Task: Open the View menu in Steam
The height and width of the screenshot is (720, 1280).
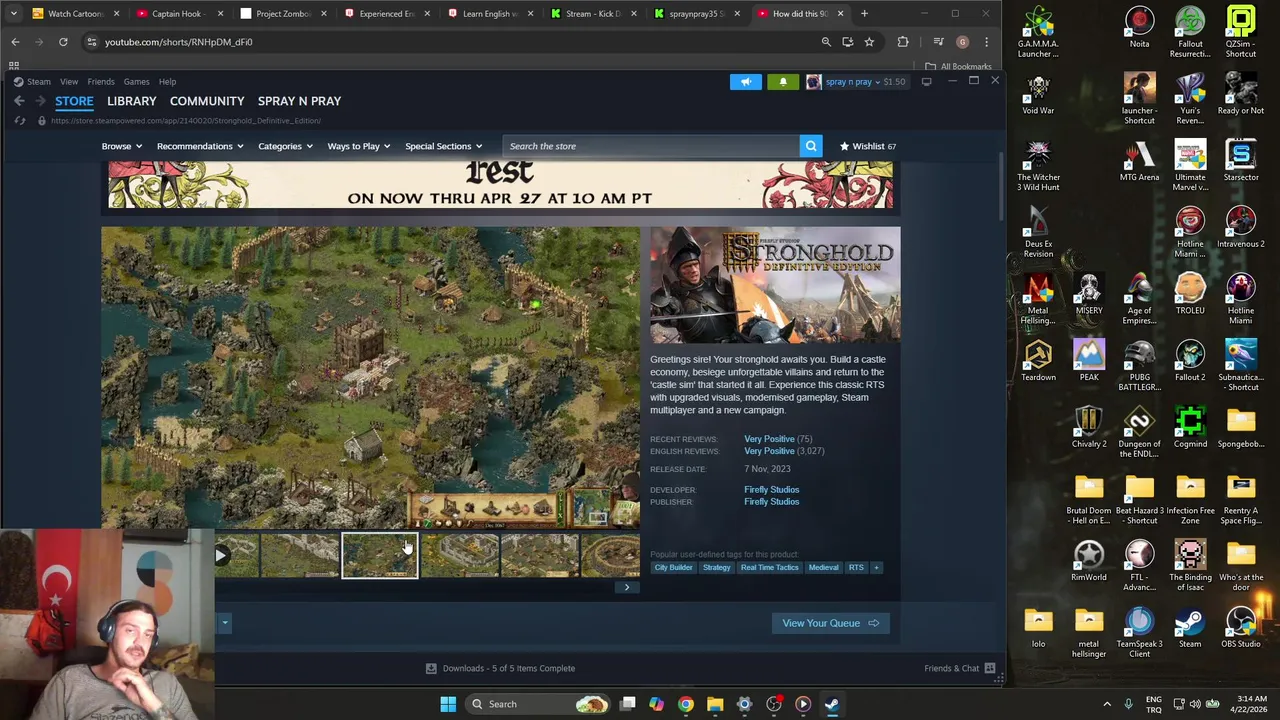Action: pyautogui.click(x=69, y=82)
